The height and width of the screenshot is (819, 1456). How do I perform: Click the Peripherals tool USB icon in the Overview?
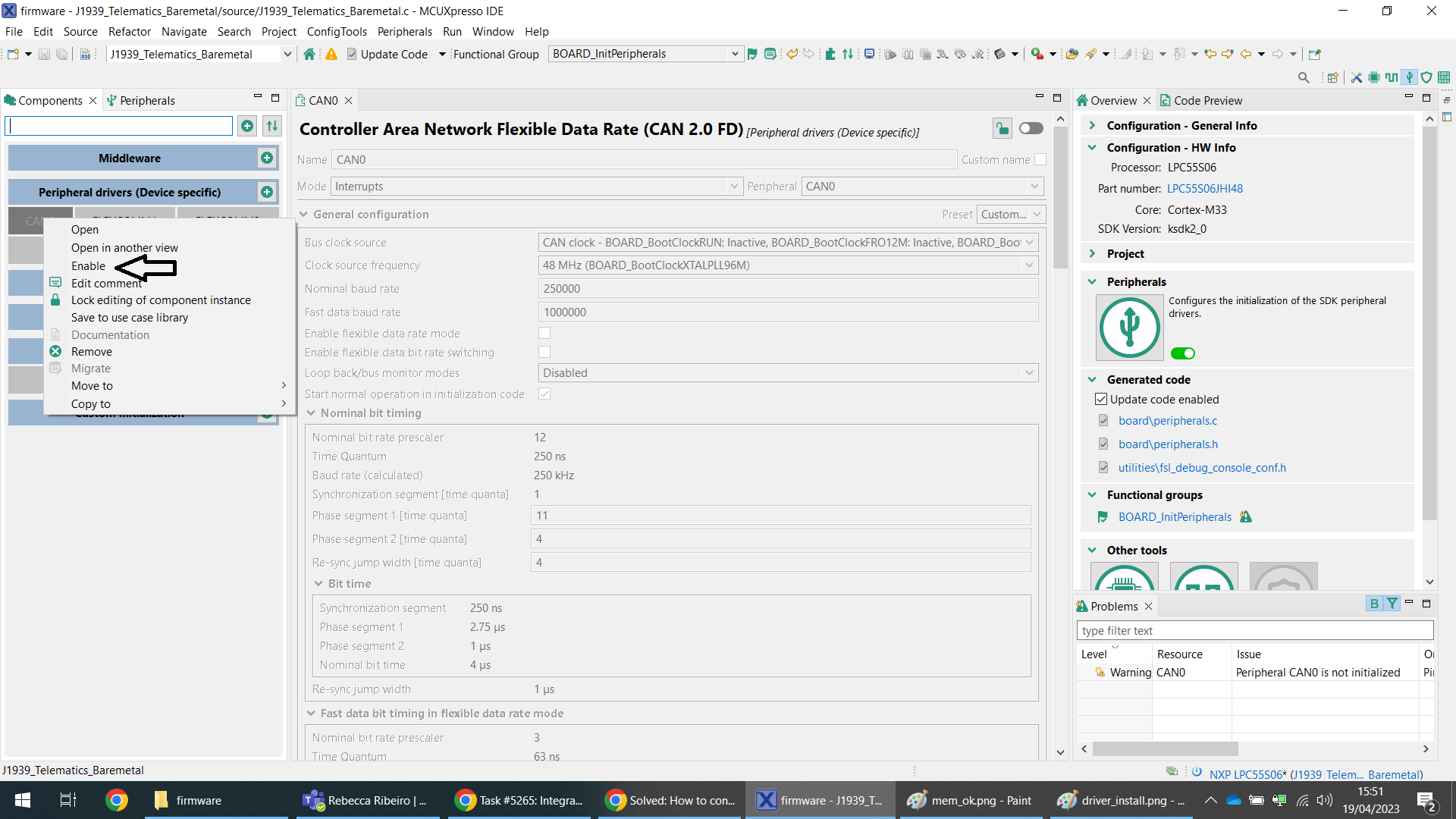pos(1129,328)
